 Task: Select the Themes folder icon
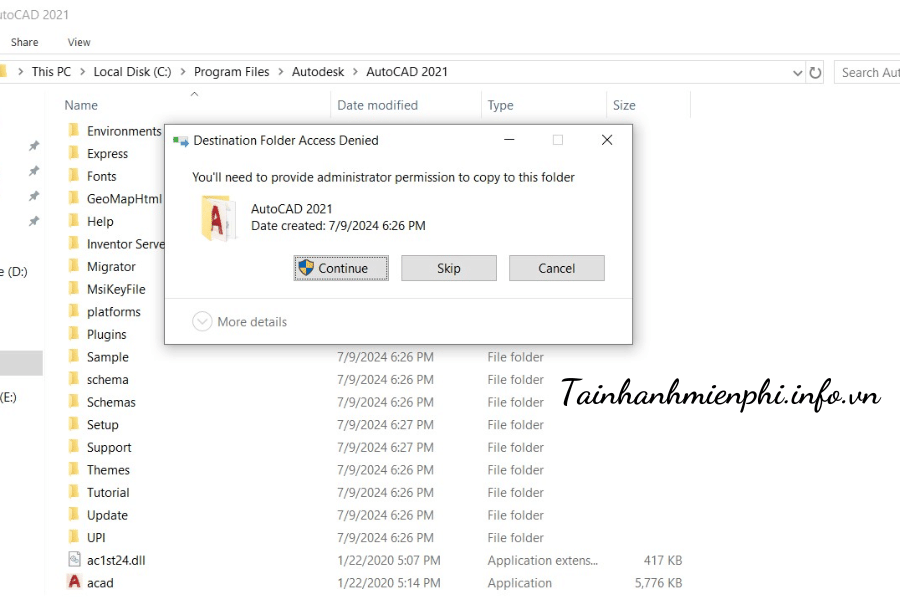pos(74,470)
